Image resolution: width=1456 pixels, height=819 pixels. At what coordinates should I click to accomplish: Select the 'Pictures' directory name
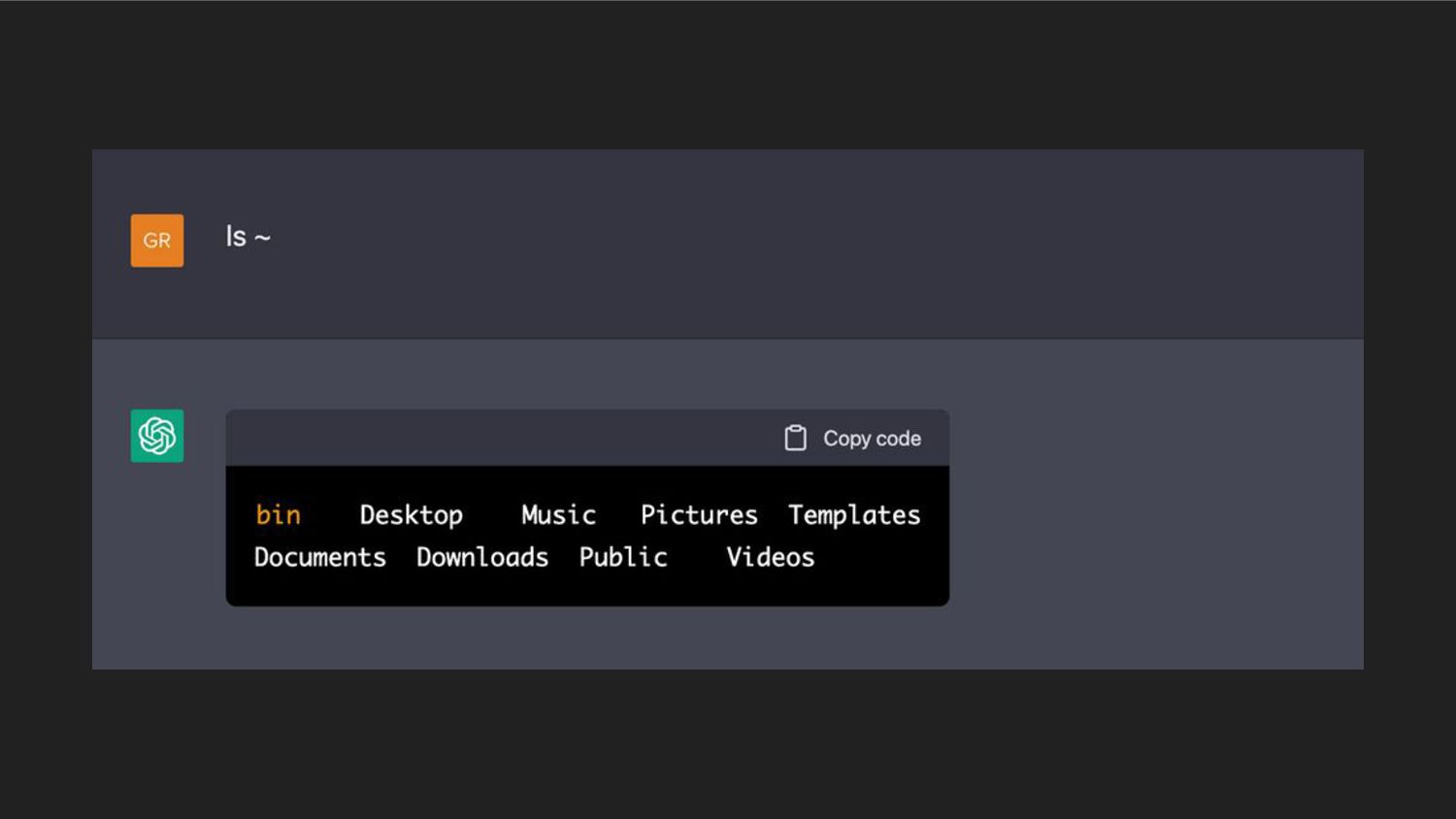pyautogui.click(x=699, y=514)
